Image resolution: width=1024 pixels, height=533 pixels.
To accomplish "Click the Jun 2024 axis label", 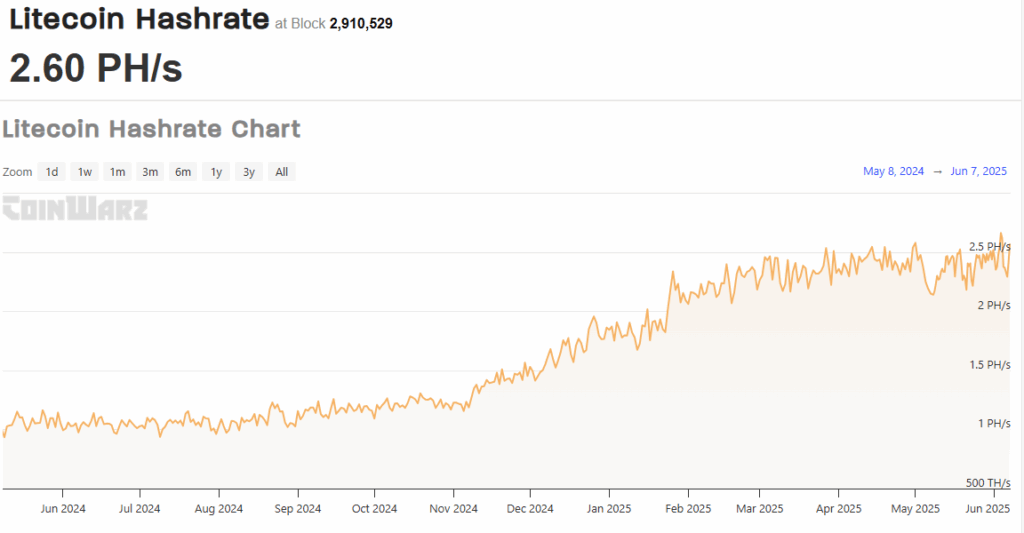I will coord(62,509).
